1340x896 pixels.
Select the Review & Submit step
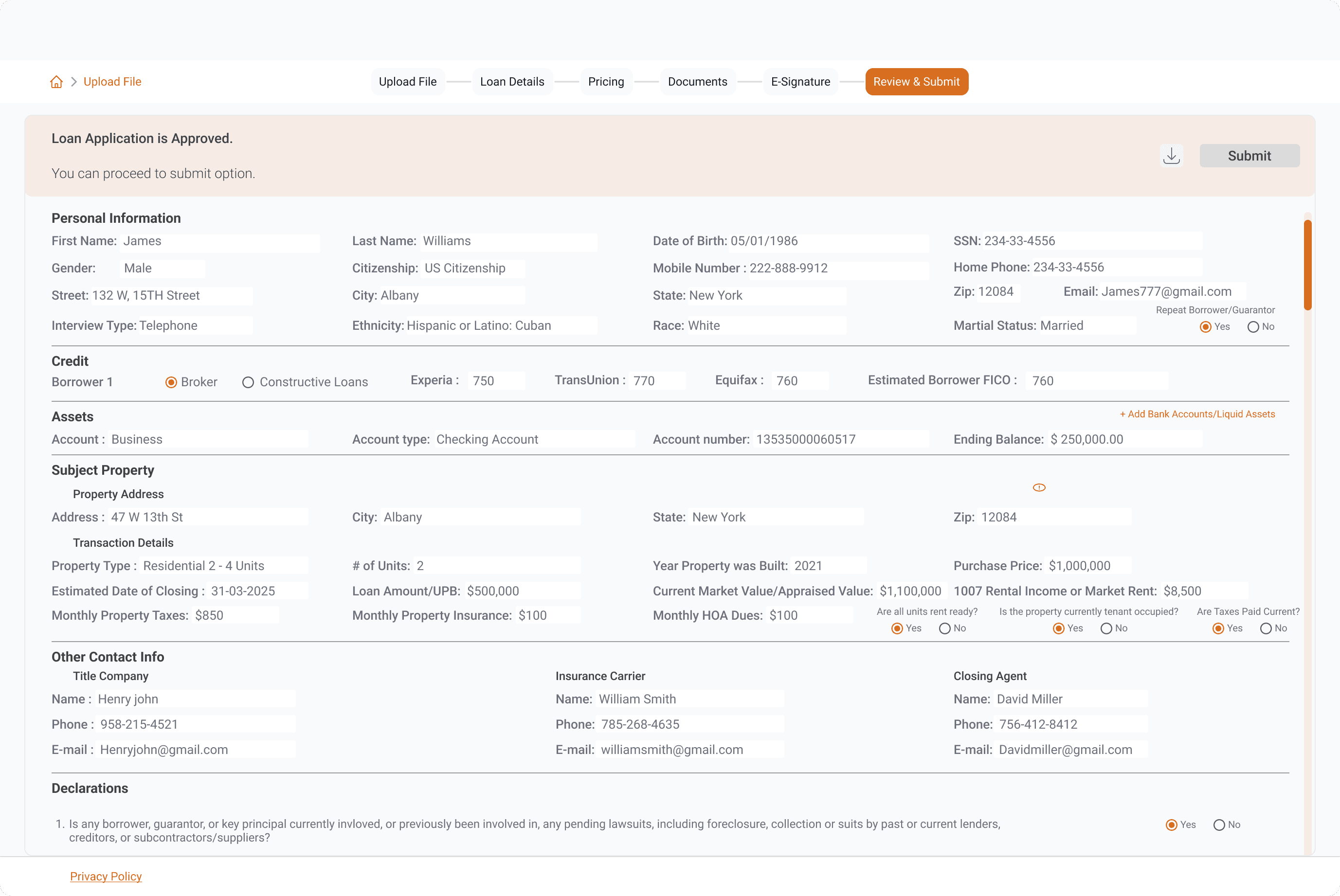916,82
